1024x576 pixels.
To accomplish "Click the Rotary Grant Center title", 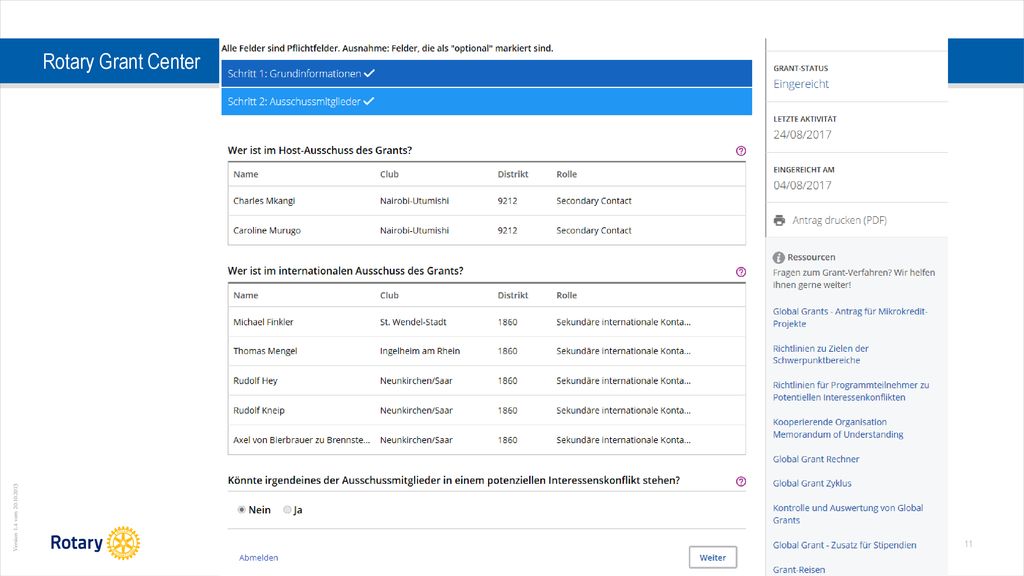I will pos(121,61).
